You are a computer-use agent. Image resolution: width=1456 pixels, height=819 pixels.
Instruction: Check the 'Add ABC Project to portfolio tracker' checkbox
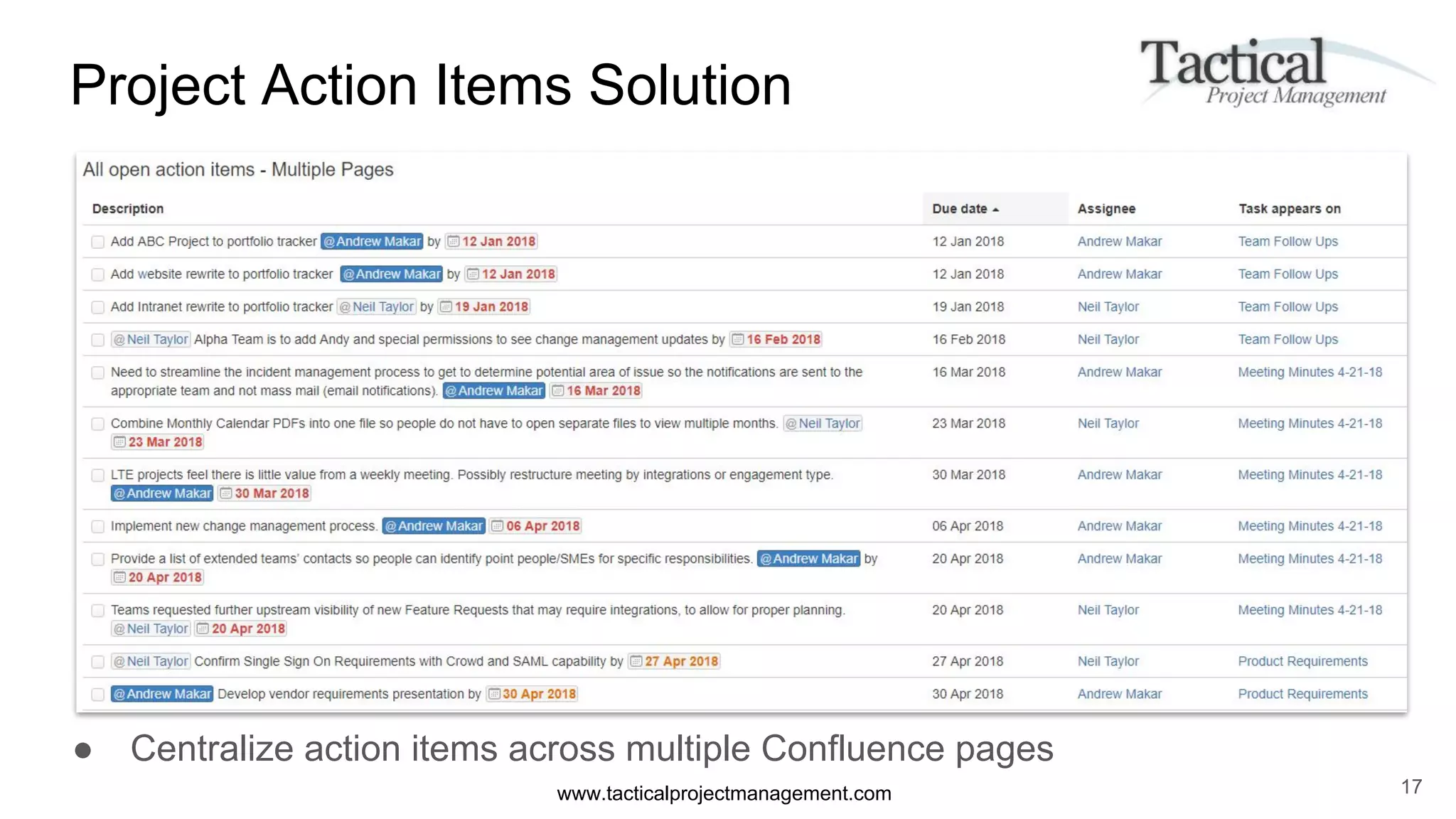click(x=98, y=242)
